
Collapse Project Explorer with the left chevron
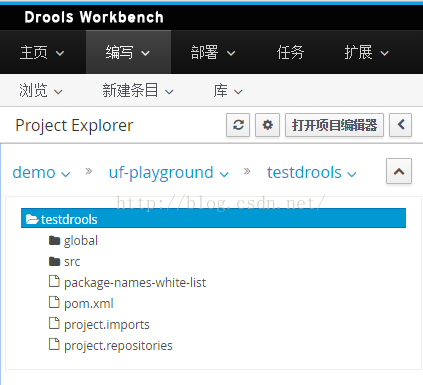(x=401, y=125)
